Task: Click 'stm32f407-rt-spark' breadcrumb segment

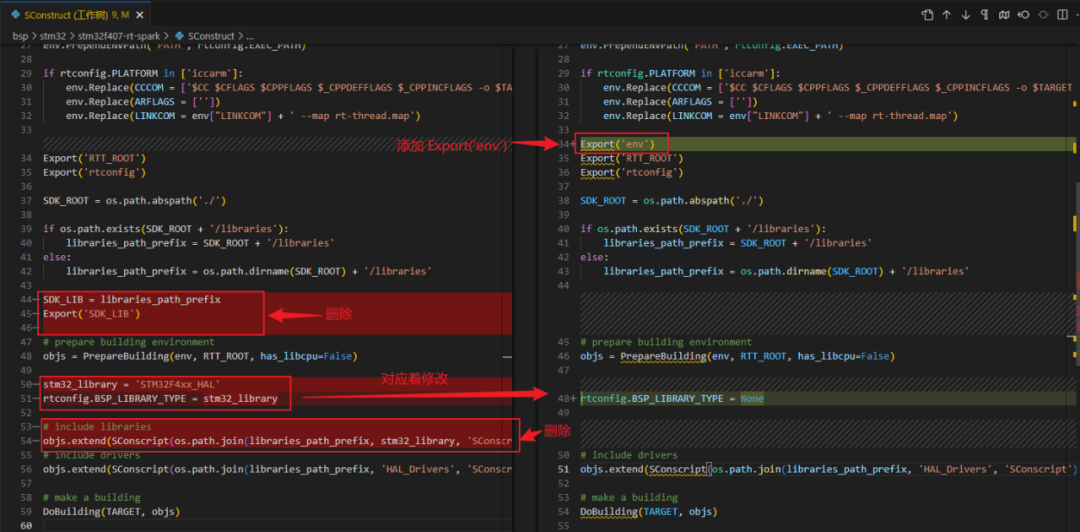Action: 118,35
